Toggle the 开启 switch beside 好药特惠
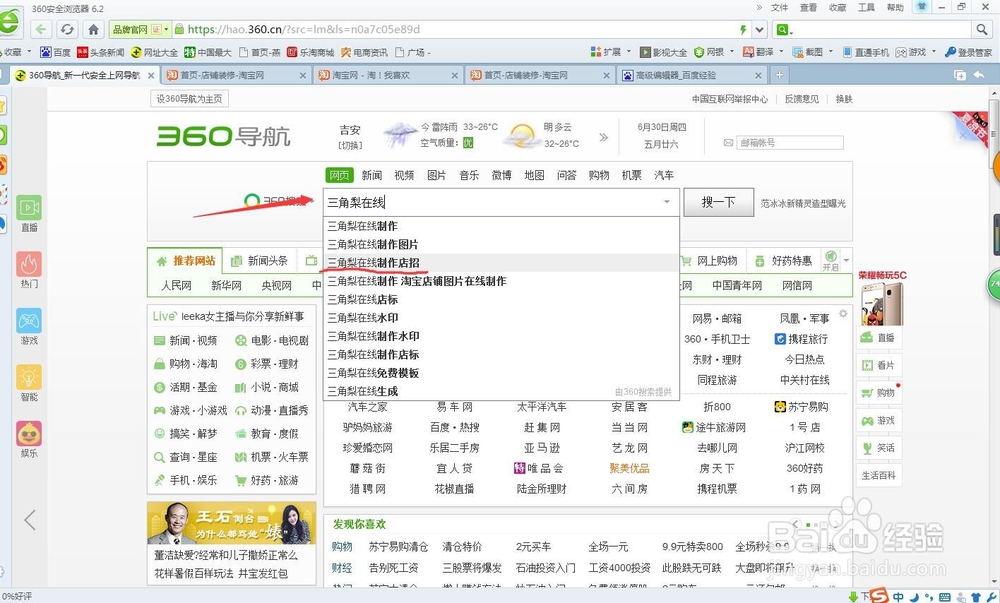Screen dimensions: 1000x603 (x=830, y=261)
